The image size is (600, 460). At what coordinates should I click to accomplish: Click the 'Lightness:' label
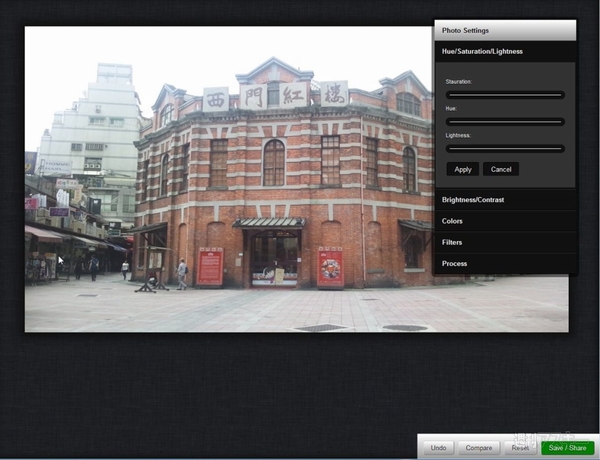point(458,135)
